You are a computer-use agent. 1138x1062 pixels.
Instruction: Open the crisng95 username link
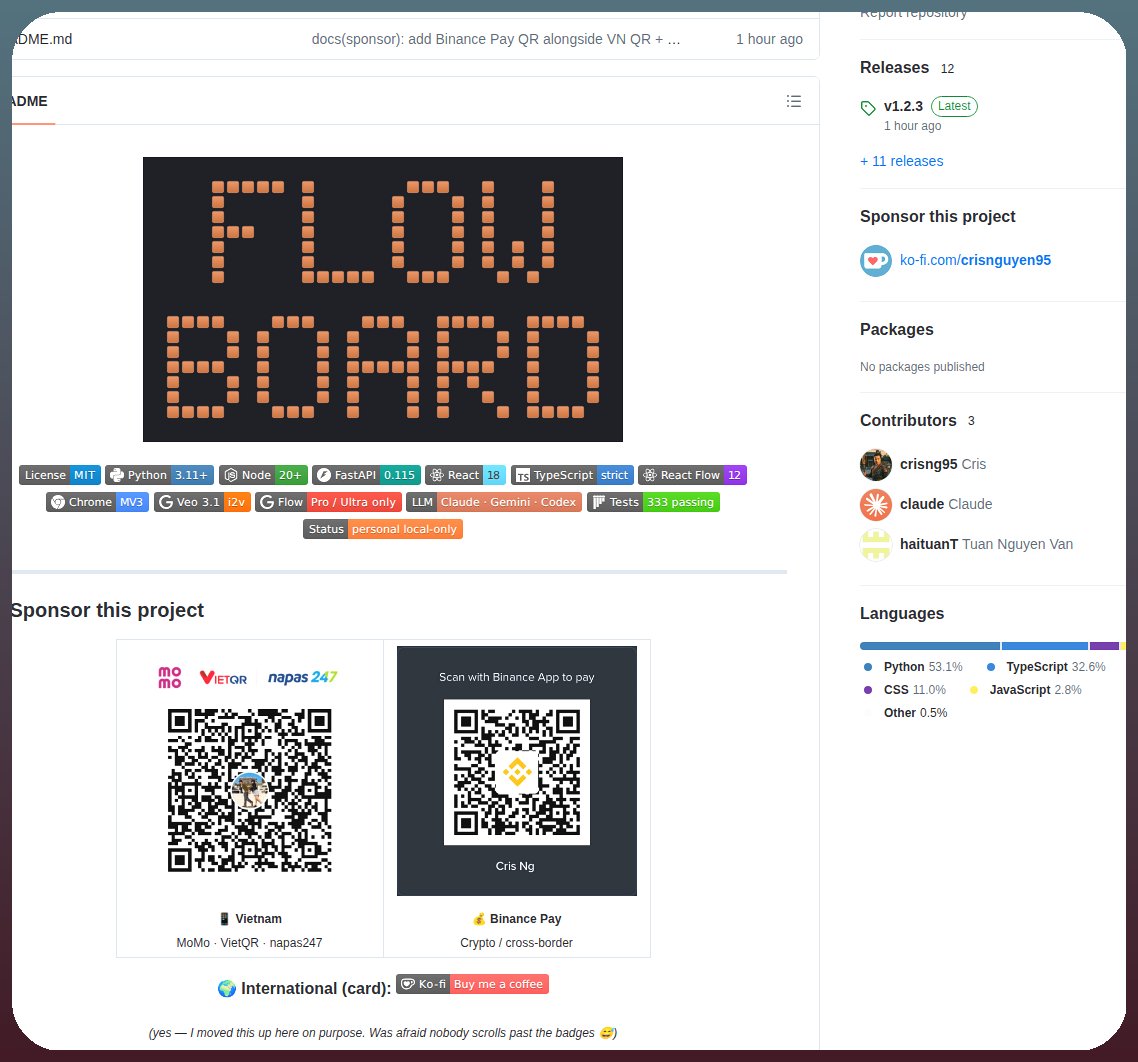click(928, 464)
